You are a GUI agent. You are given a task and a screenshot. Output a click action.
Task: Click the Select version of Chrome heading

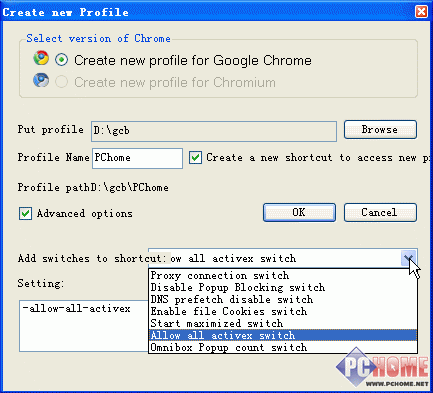pyautogui.click(x=98, y=39)
